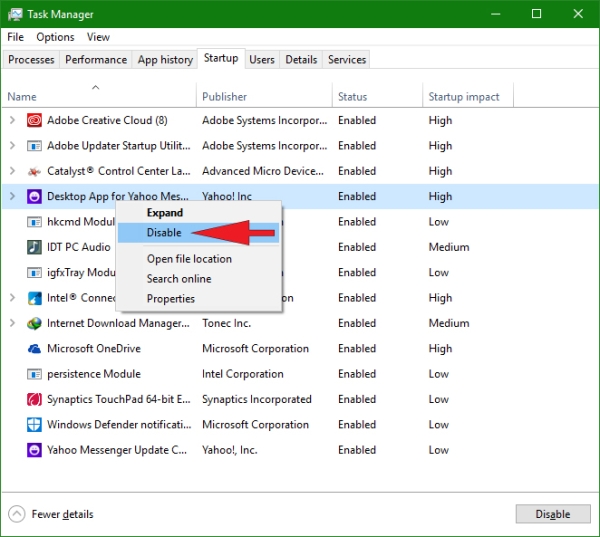Switch to the Users tab

pos(262,60)
